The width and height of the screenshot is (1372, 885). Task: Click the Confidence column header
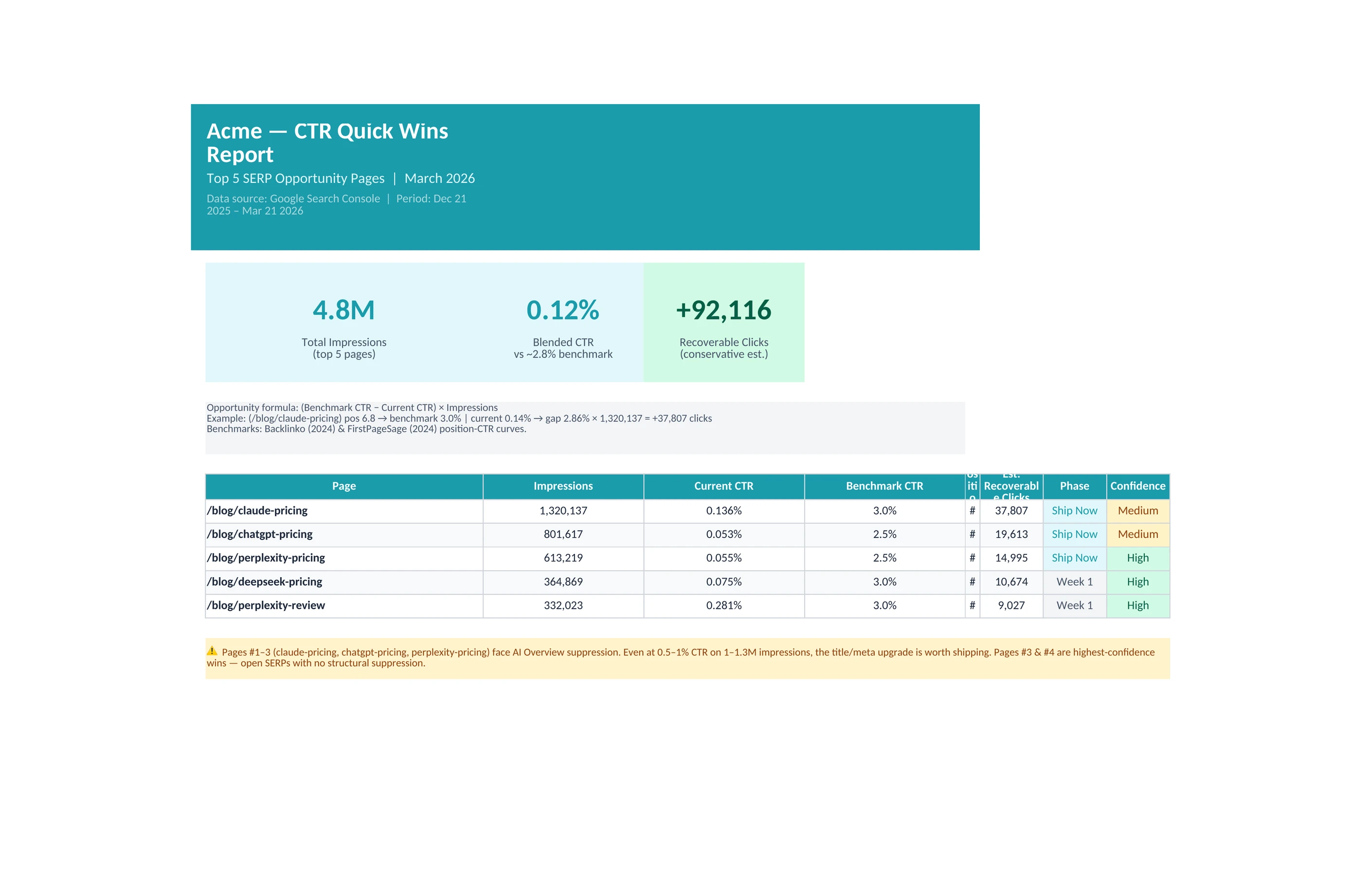pyautogui.click(x=1137, y=486)
